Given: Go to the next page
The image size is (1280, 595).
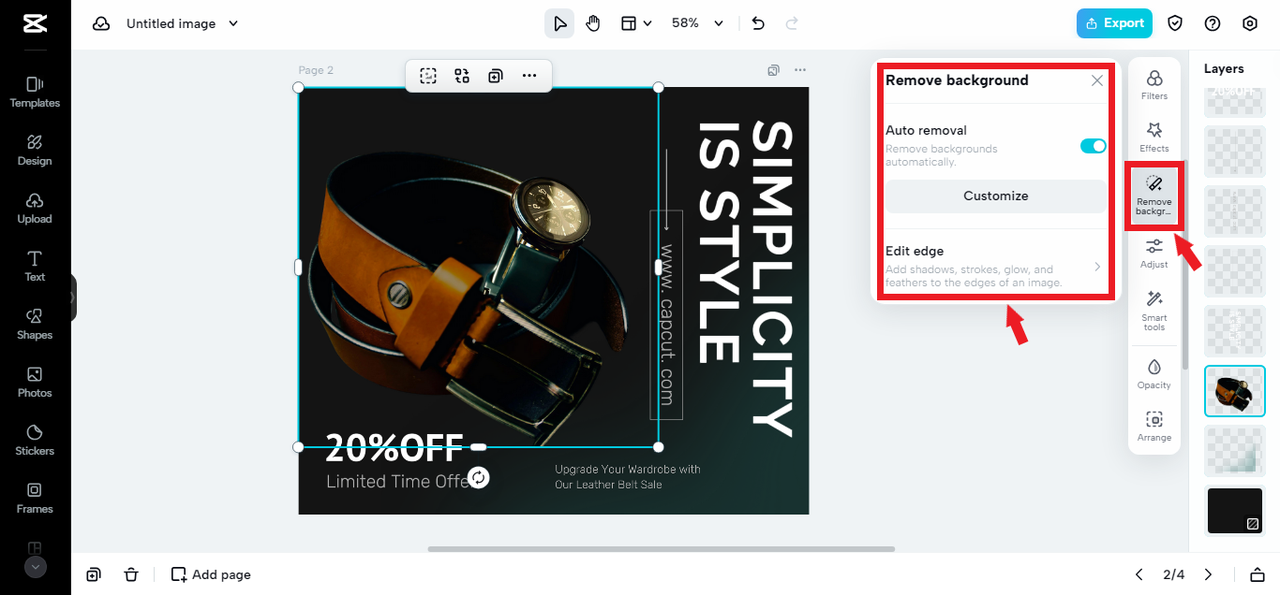Looking at the screenshot, I should tap(1208, 574).
